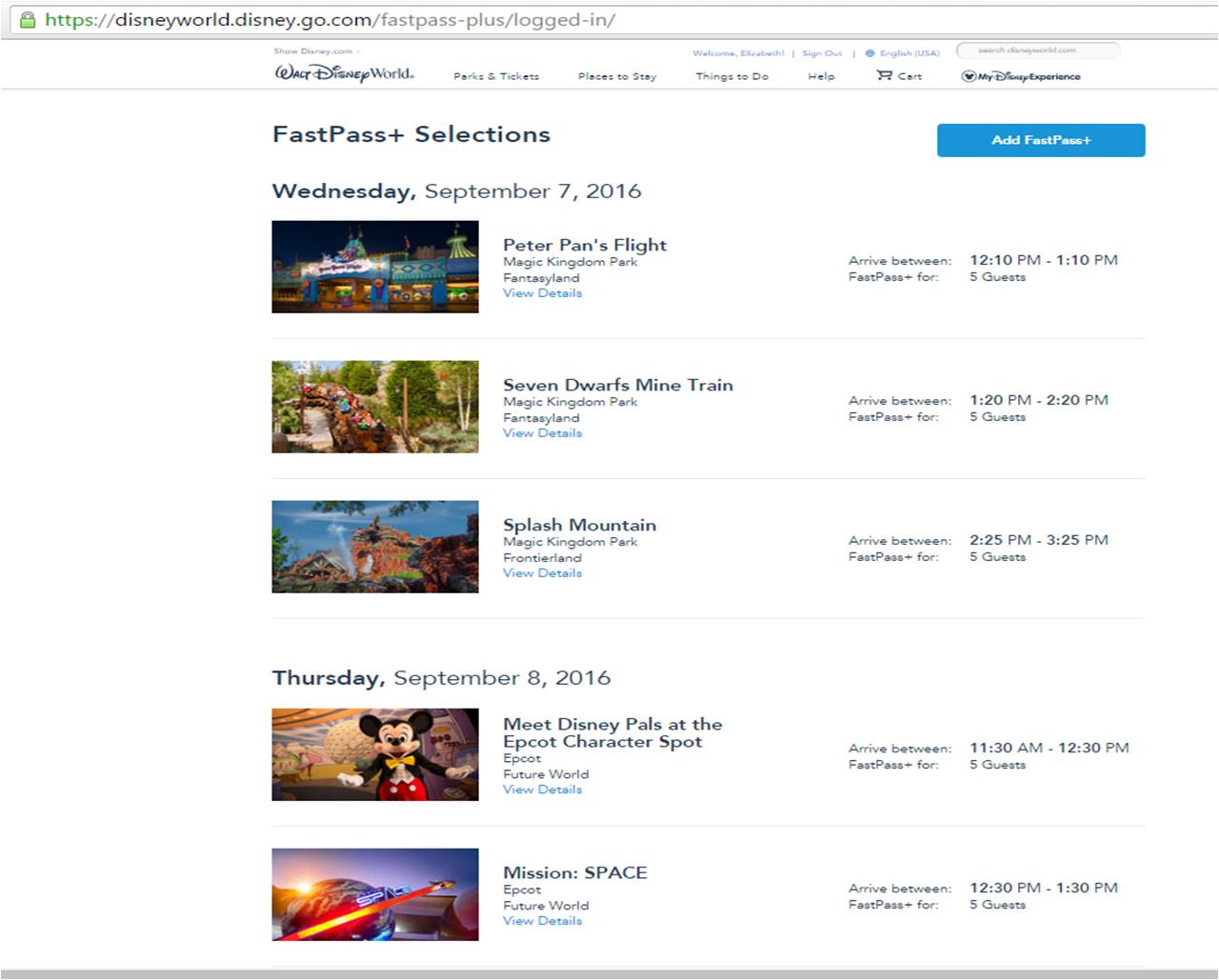The width and height of the screenshot is (1219, 980).
Task: Expand the Parks & Tickets menu
Action: coord(497,76)
